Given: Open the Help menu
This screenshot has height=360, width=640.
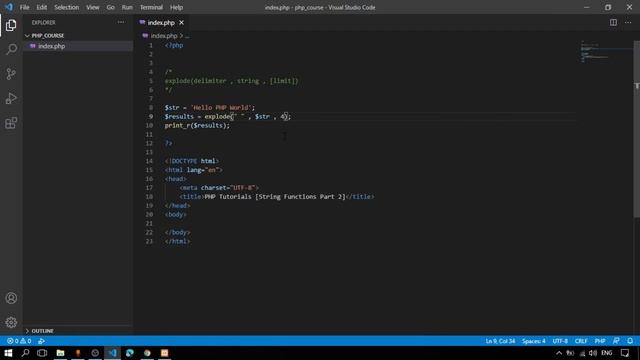Looking at the screenshot, I should [176, 7].
